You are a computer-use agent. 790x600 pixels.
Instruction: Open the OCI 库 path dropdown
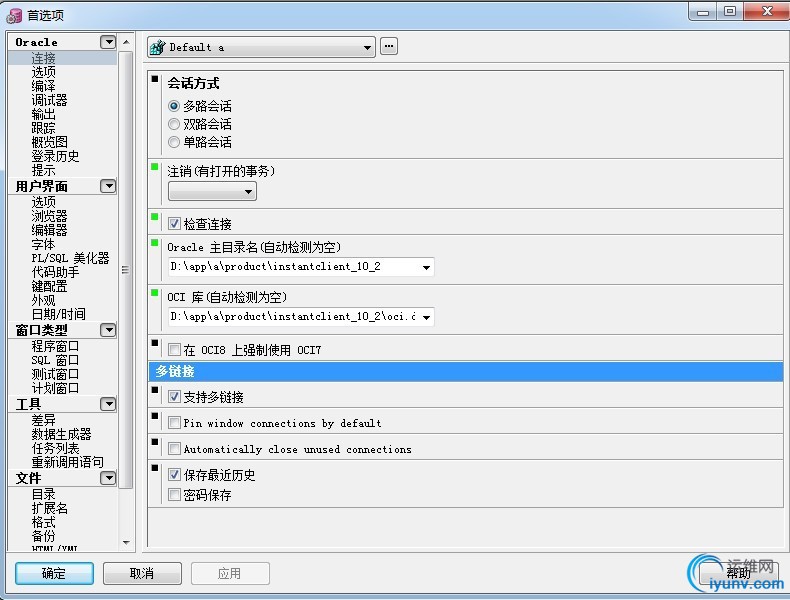pyautogui.click(x=426, y=317)
